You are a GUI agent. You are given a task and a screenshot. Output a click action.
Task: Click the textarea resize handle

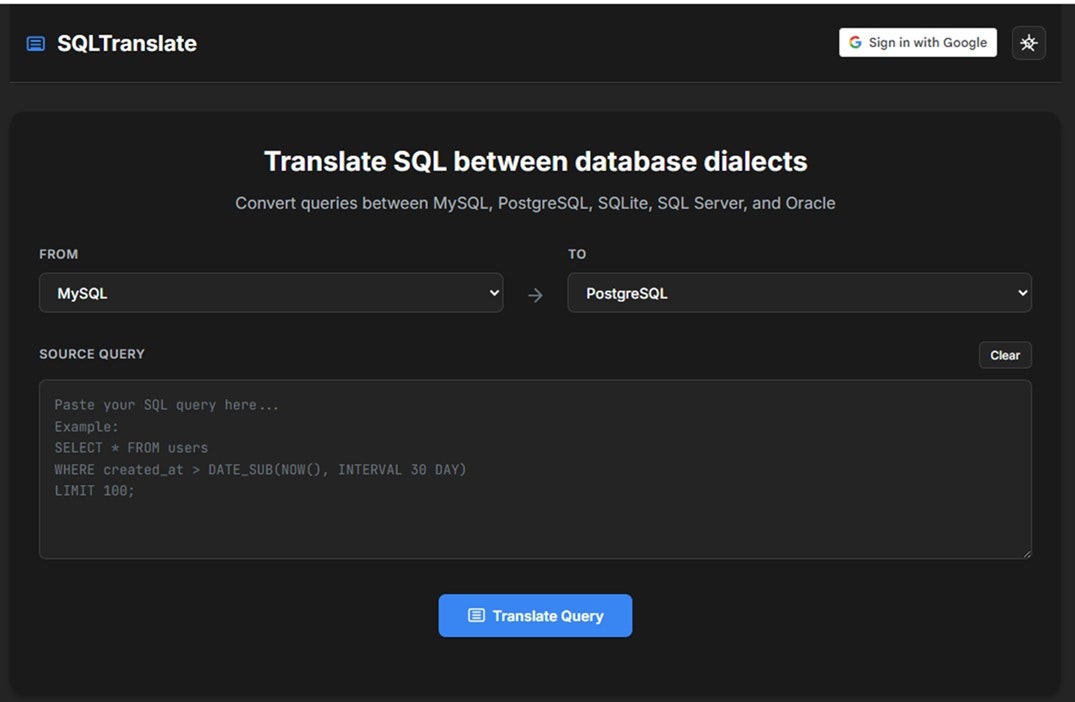pos(1026,553)
